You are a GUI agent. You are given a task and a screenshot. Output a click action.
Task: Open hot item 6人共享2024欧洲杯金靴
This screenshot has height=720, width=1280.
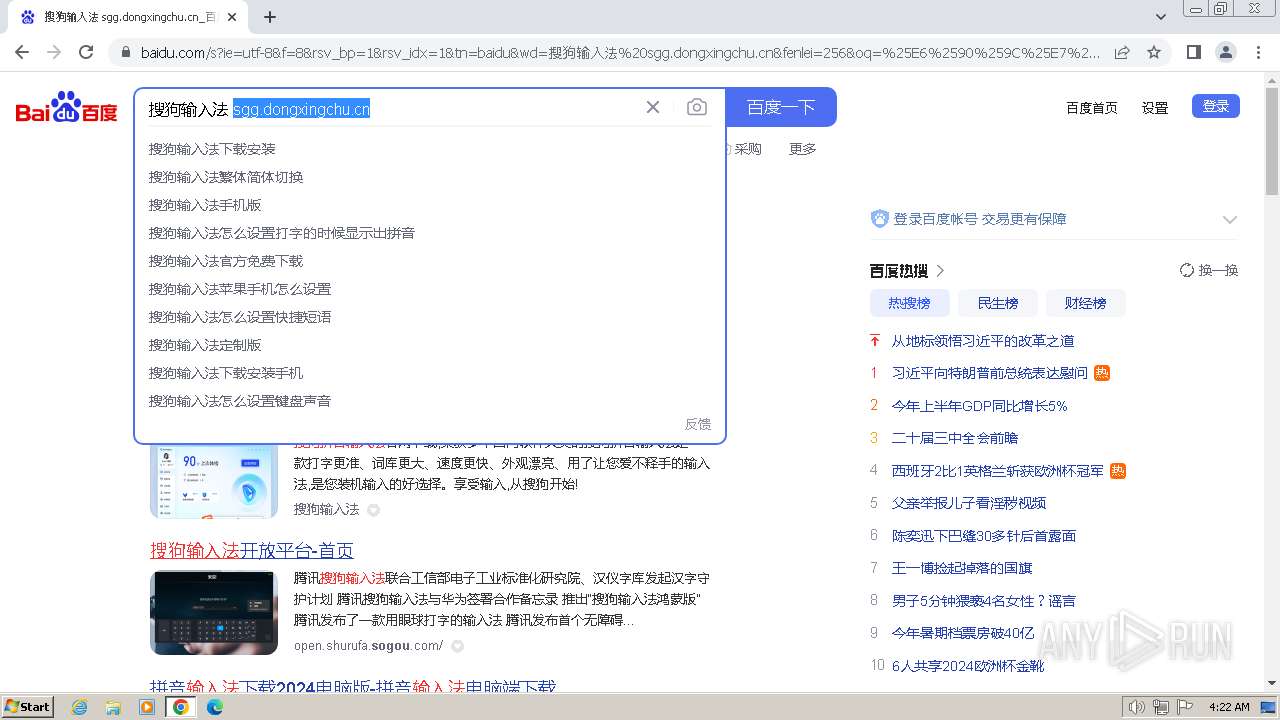pyautogui.click(x=968, y=666)
